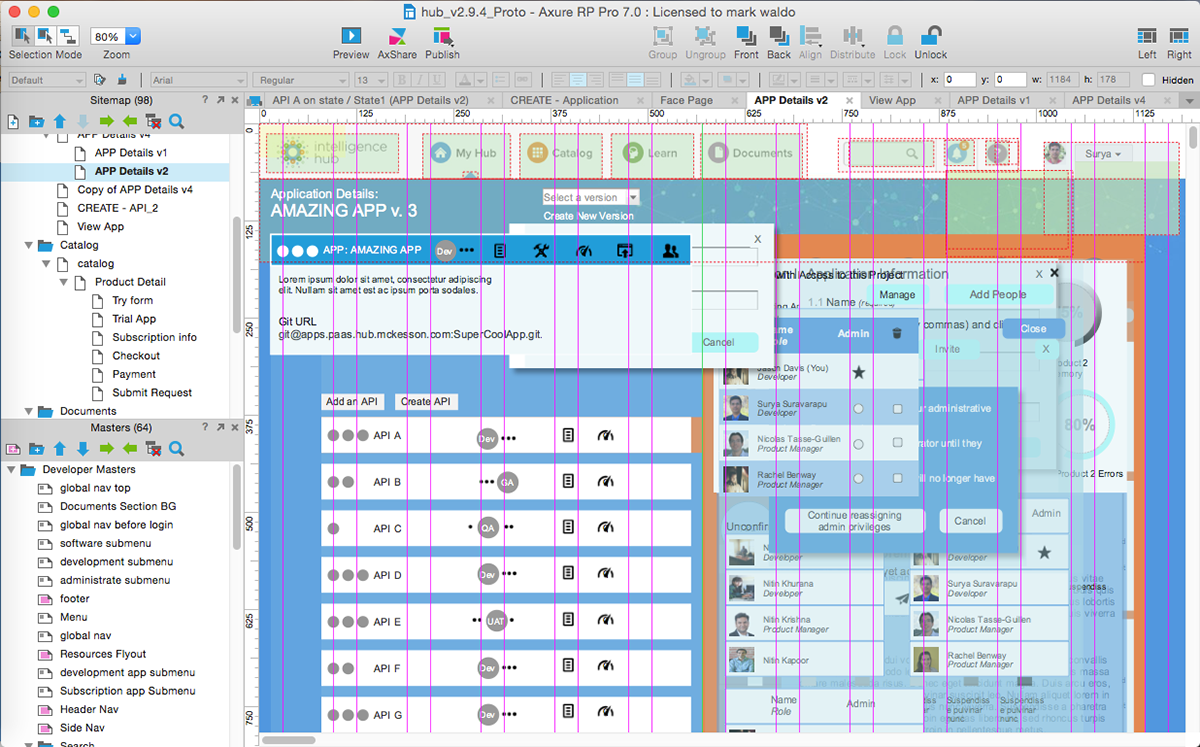The width and height of the screenshot is (1200, 747).
Task: Move page up in Sitemap toolbar
Action: [x=60, y=122]
